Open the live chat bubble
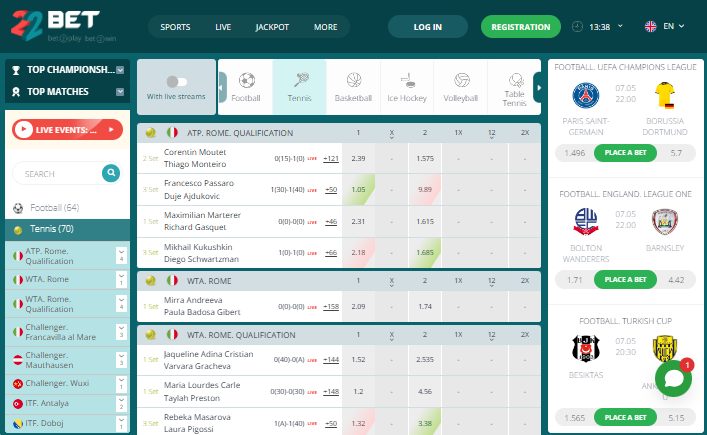Image resolution: width=707 pixels, height=435 pixels. click(673, 380)
